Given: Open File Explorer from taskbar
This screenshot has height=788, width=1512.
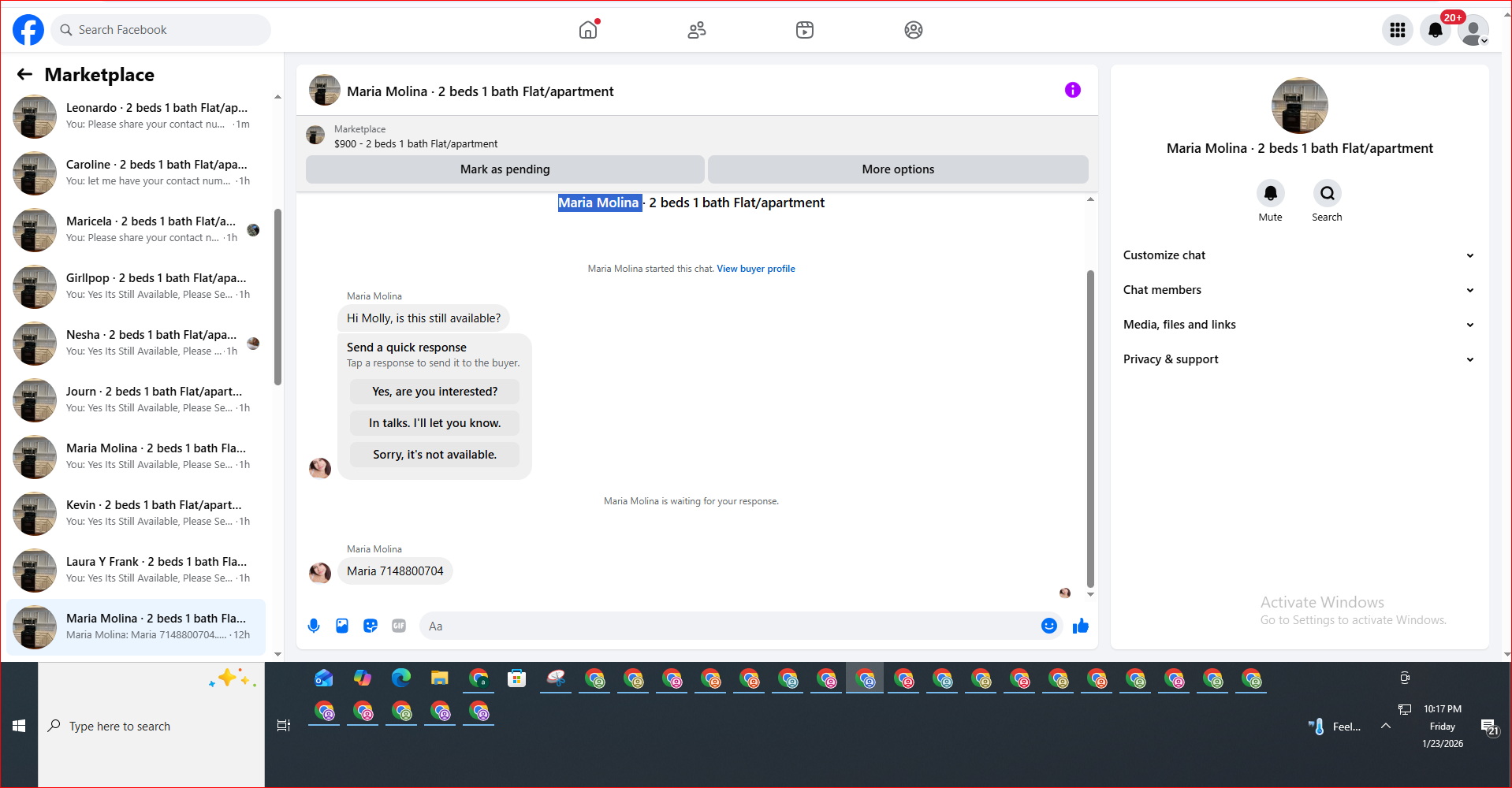Looking at the screenshot, I should (x=439, y=678).
